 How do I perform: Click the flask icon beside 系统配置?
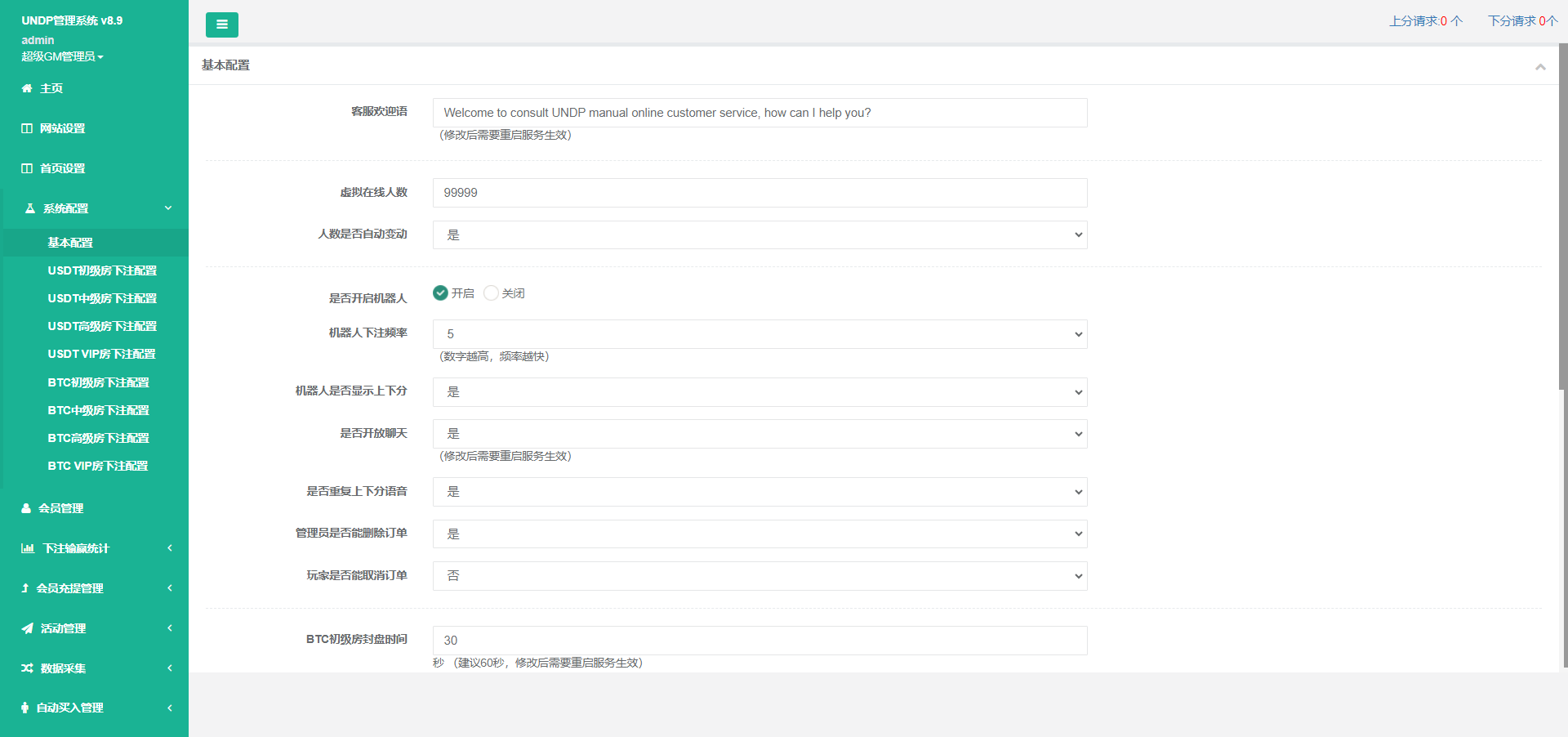click(30, 208)
